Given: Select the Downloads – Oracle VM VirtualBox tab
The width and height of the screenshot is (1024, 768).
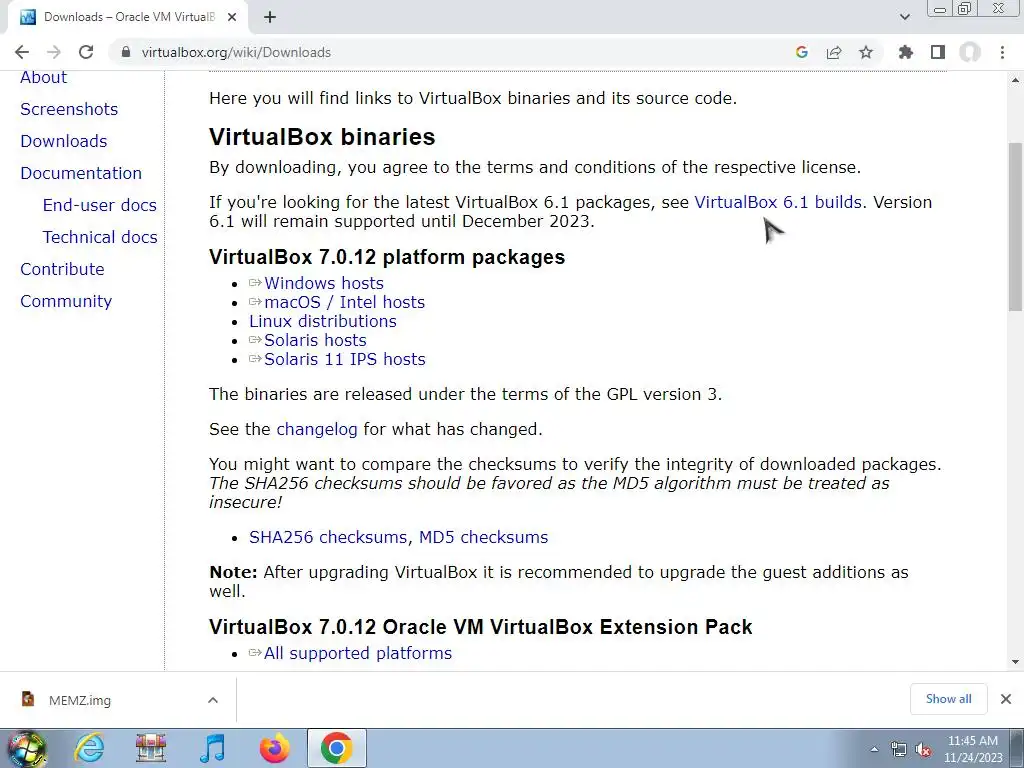Looking at the screenshot, I should (128, 17).
